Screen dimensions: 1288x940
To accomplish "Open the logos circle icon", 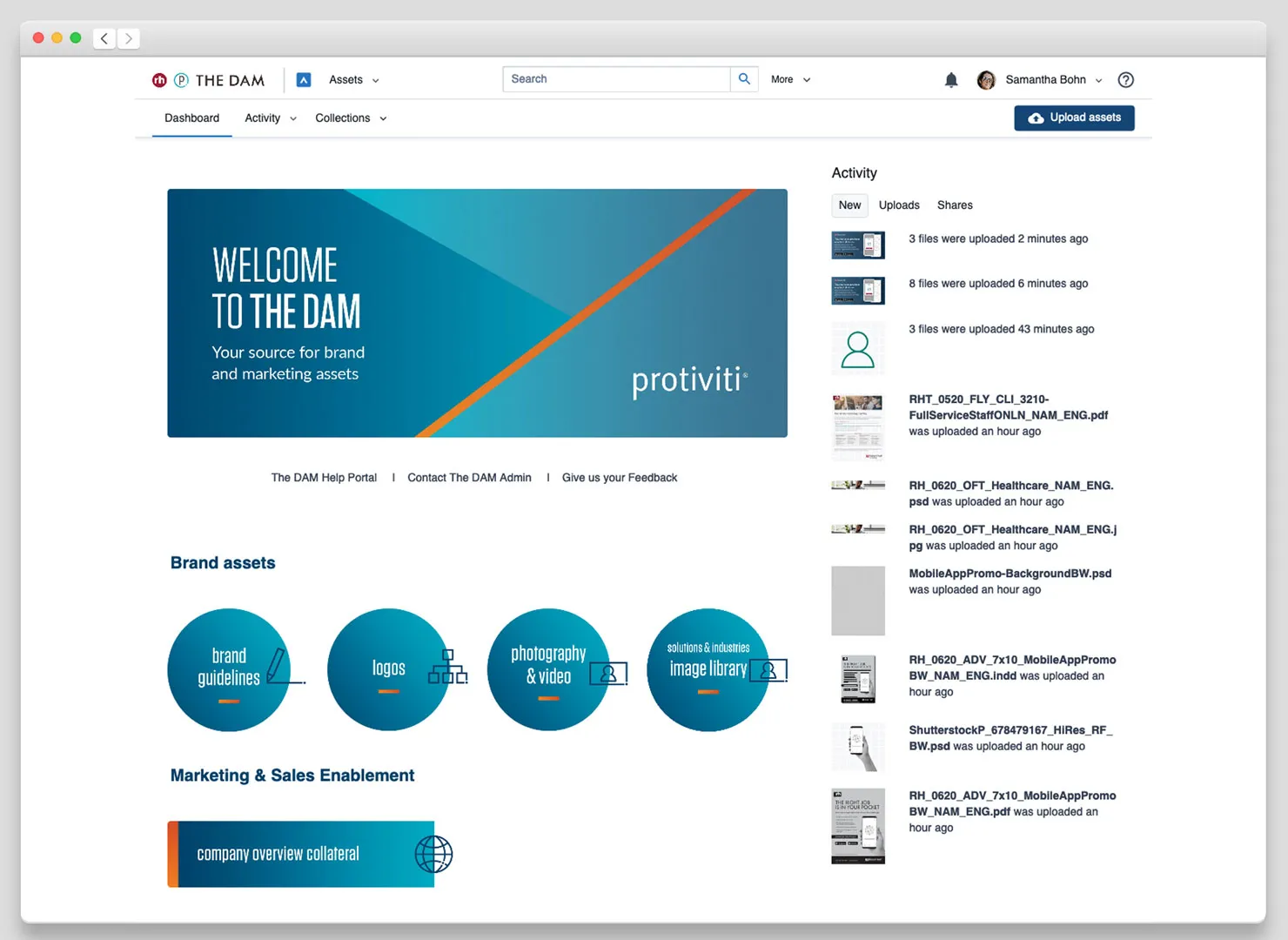I will point(389,669).
